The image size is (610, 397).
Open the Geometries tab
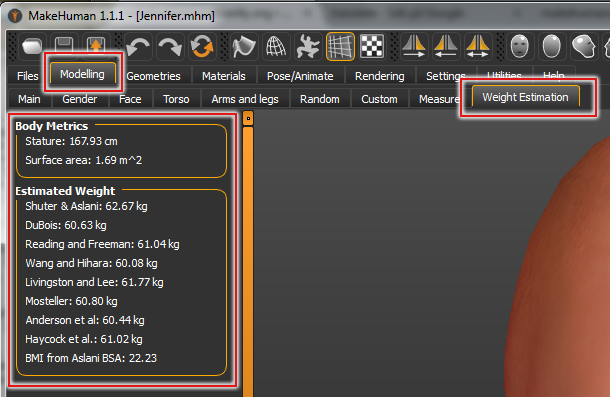[153, 76]
